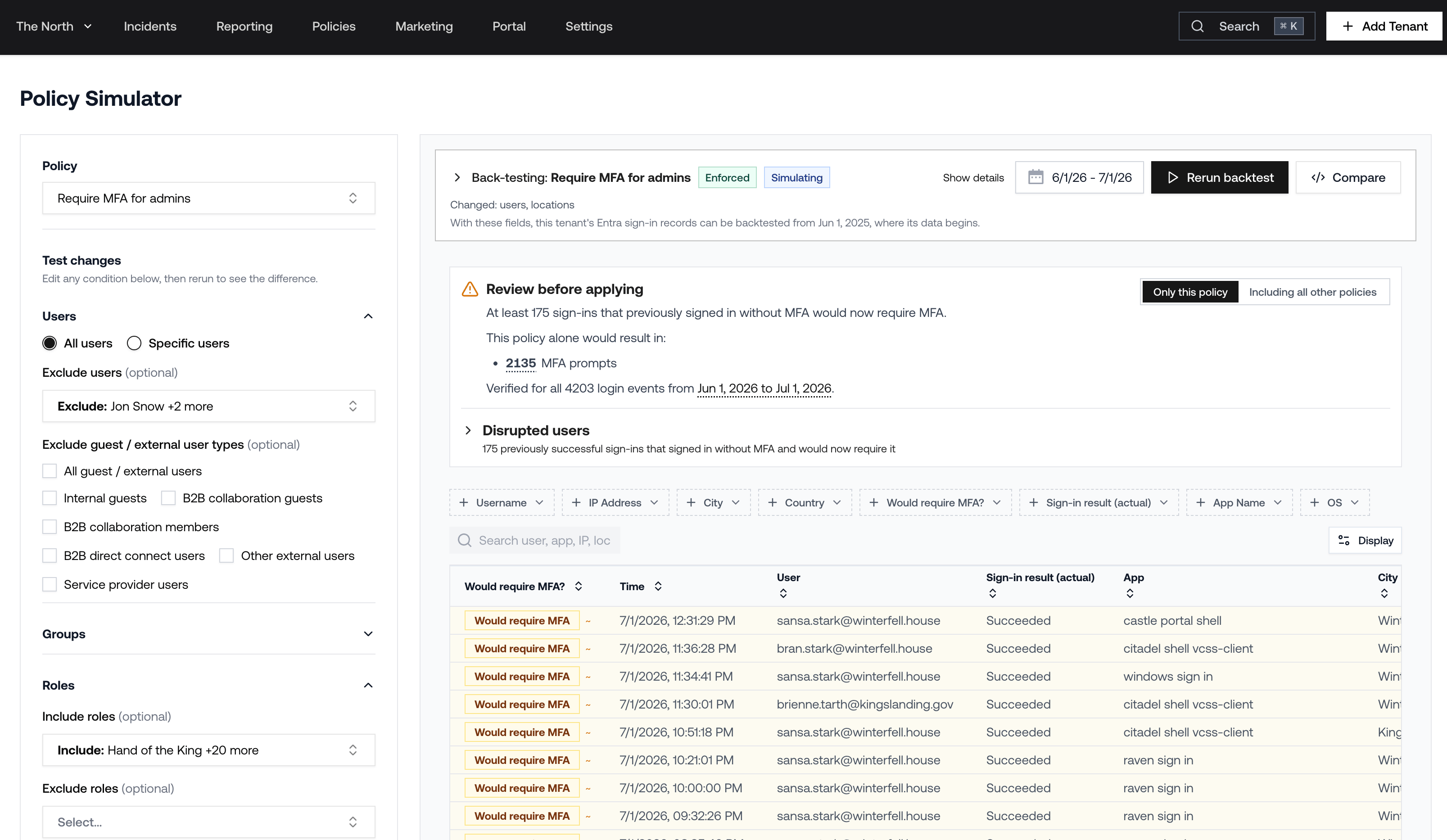Go to Policies in the nav bar
The height and width of the screenshot is (840, 1447).
point(334,27)
